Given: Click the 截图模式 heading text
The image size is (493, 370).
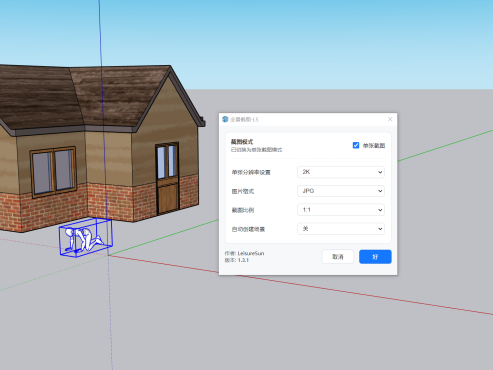Looking at the screenshot, I should (242, 142).
